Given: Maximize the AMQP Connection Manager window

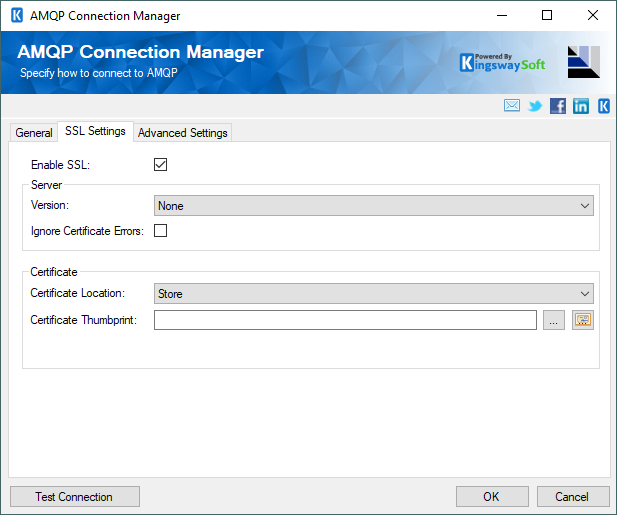Looking at the screenshot, I should tap(547, 16).
